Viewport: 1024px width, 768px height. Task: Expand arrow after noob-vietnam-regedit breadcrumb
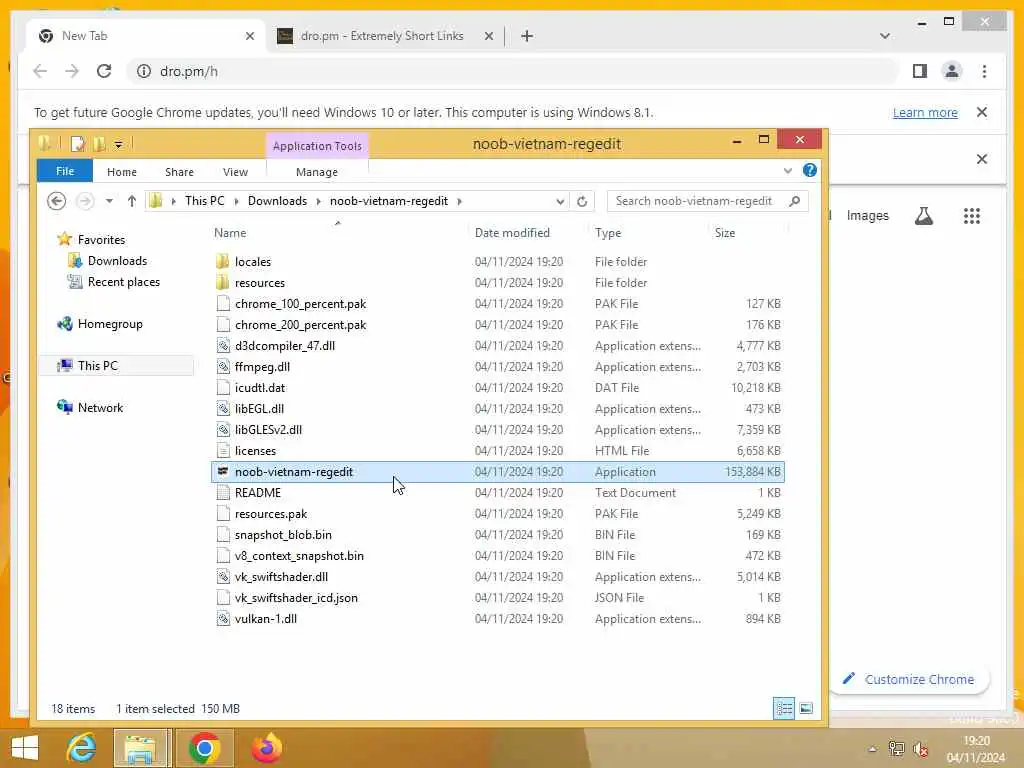(x=460, y=201)
